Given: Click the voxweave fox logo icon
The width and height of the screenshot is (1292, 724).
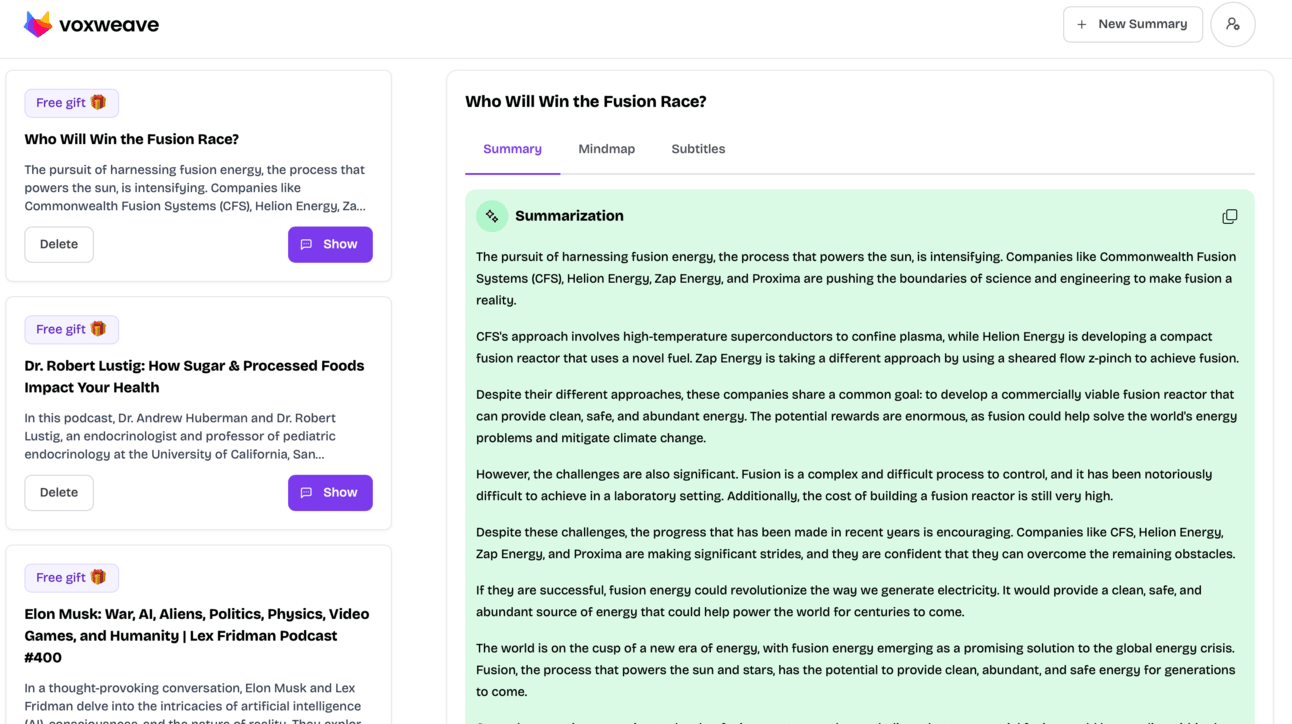Looking at the screenshot, I should click(x=38, y=24).
